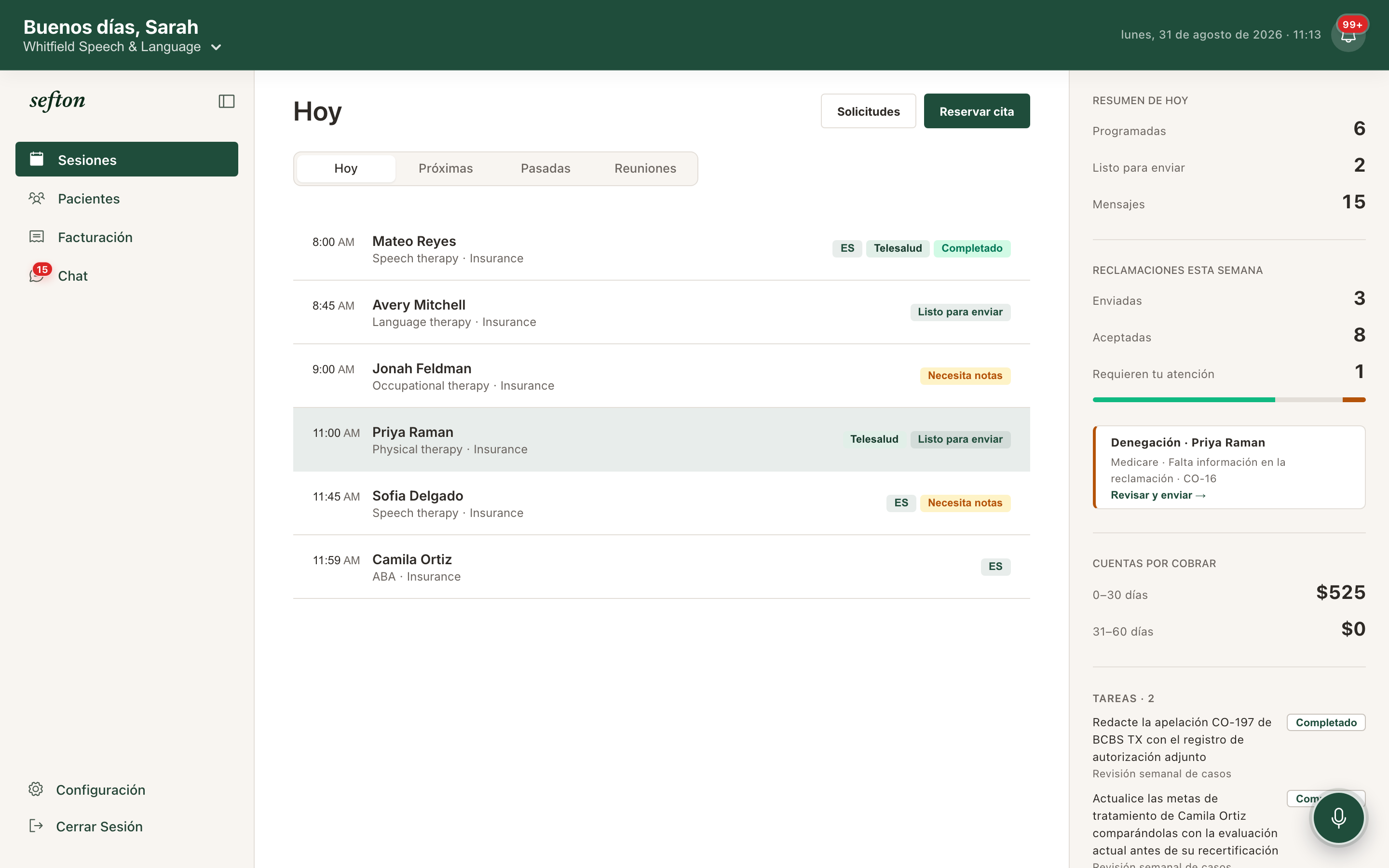Click the Facturación invoice icon

coord(37,237)
